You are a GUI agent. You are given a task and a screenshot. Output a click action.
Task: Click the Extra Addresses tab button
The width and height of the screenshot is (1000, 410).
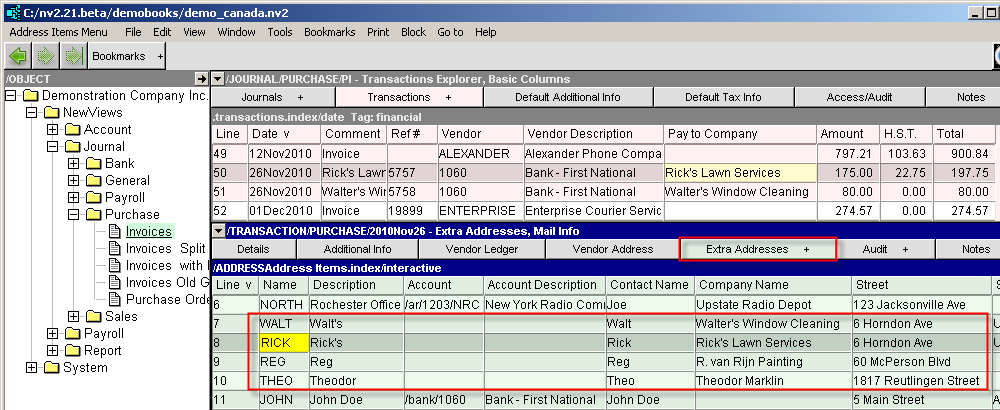(x=757, y=249)
